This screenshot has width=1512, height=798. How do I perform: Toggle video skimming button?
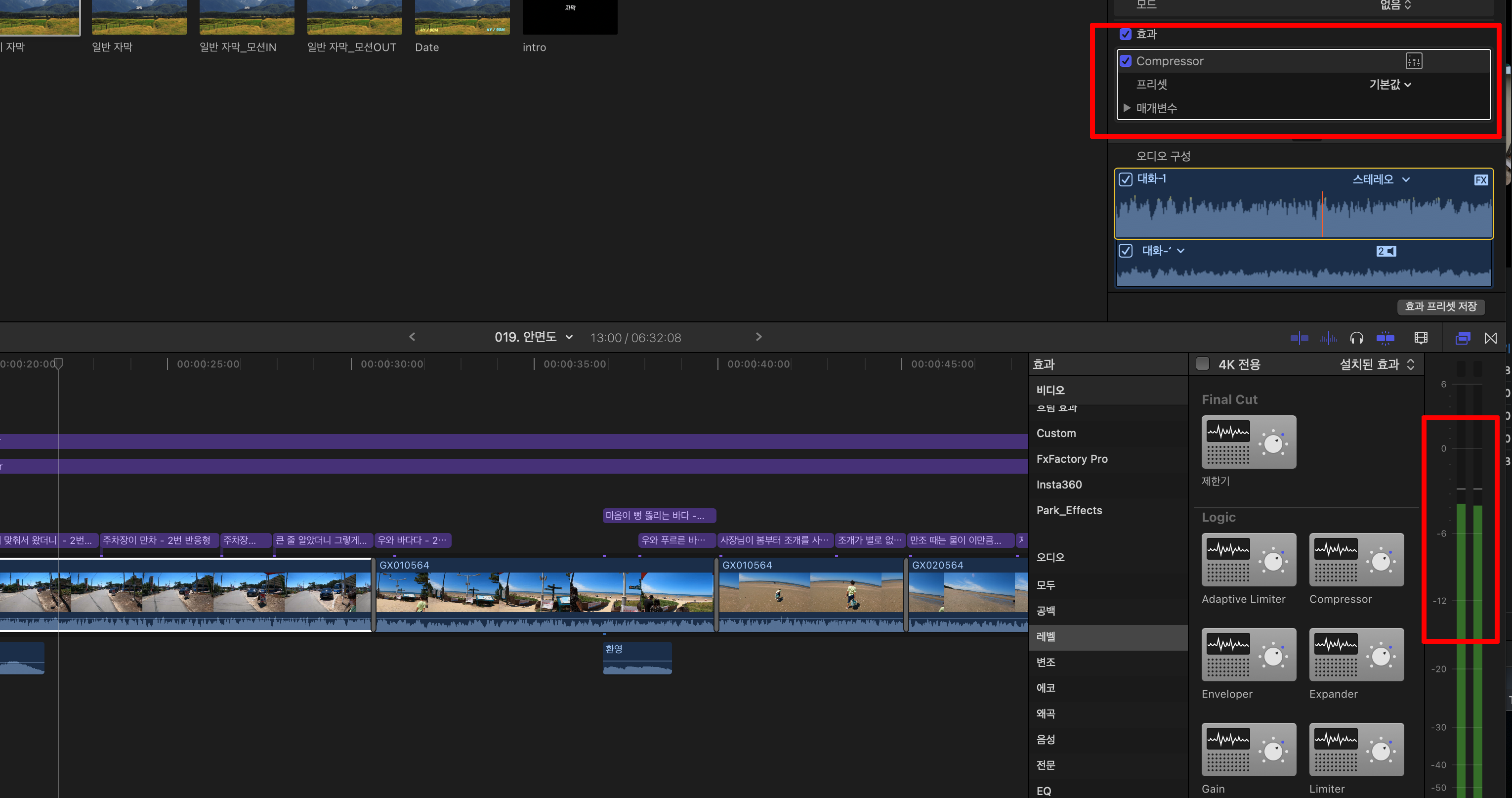[x=1299, y=338]
